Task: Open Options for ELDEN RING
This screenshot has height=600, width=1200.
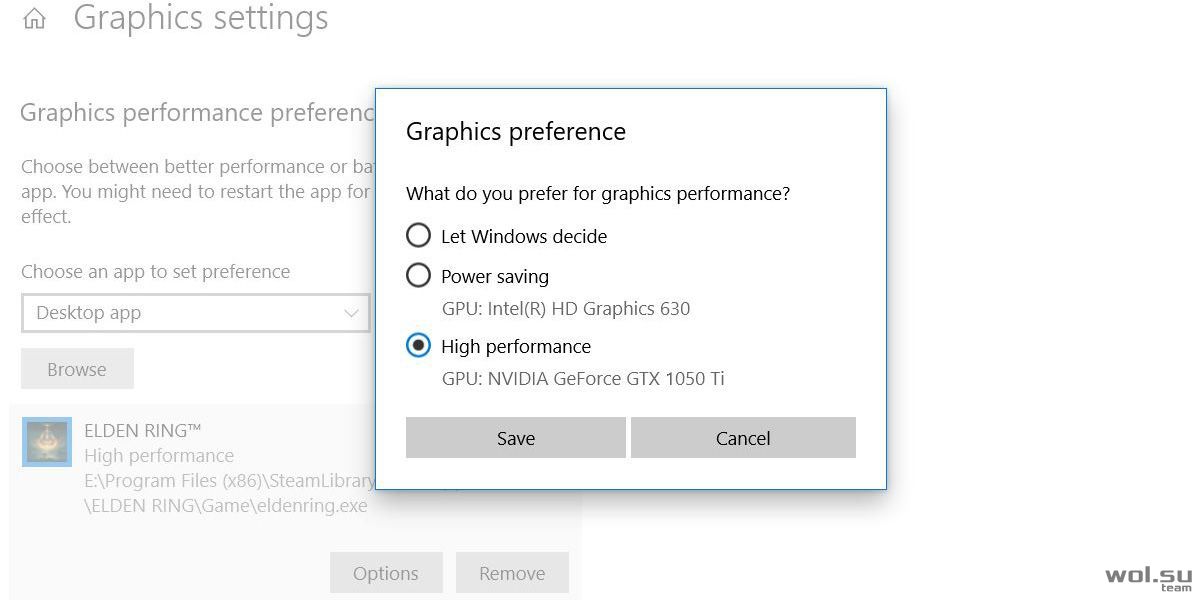Action: (x=386, y=573)
